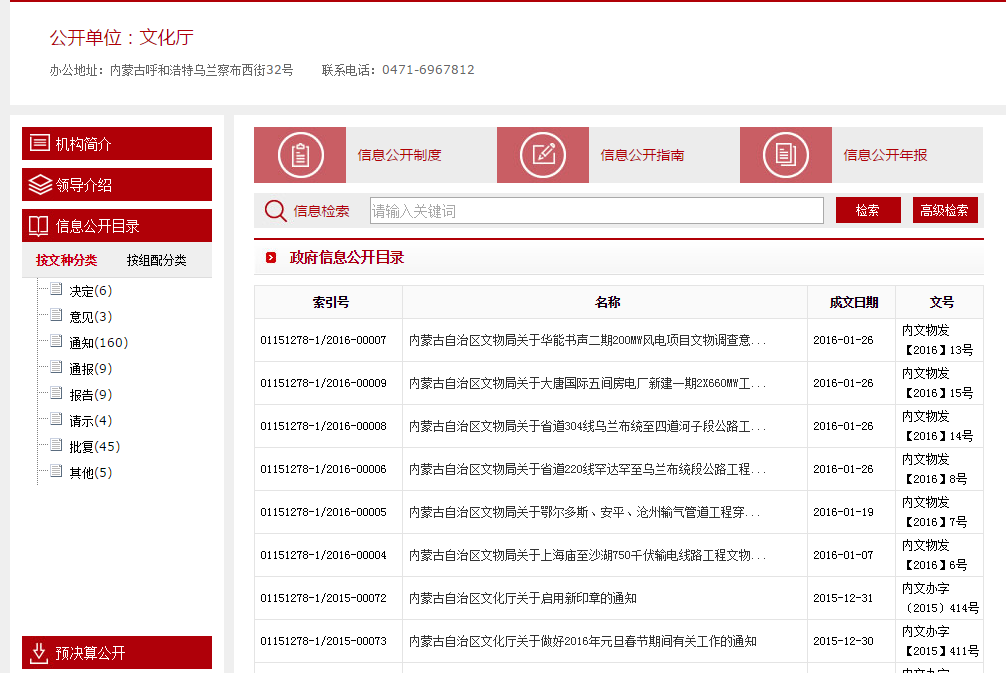Open the 信息公开指南 link
1006x673 pixels.
pos(642,155)
